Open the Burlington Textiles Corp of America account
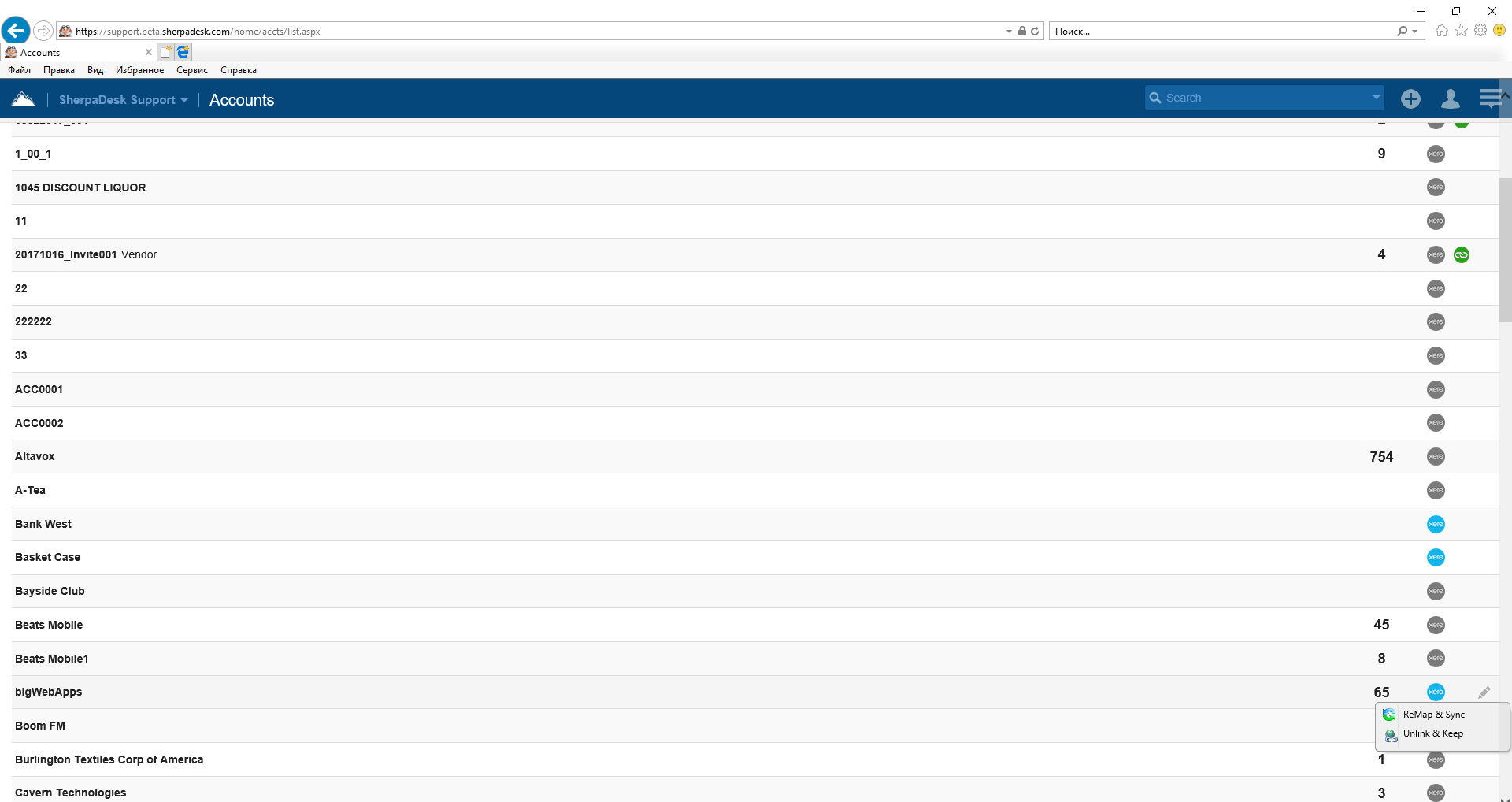The image size is (1512, 802). [x=109, y=759]
